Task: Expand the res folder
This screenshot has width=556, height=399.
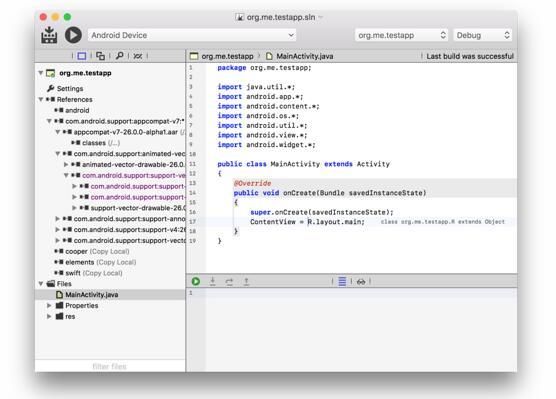Action: (x=49, y=316)
